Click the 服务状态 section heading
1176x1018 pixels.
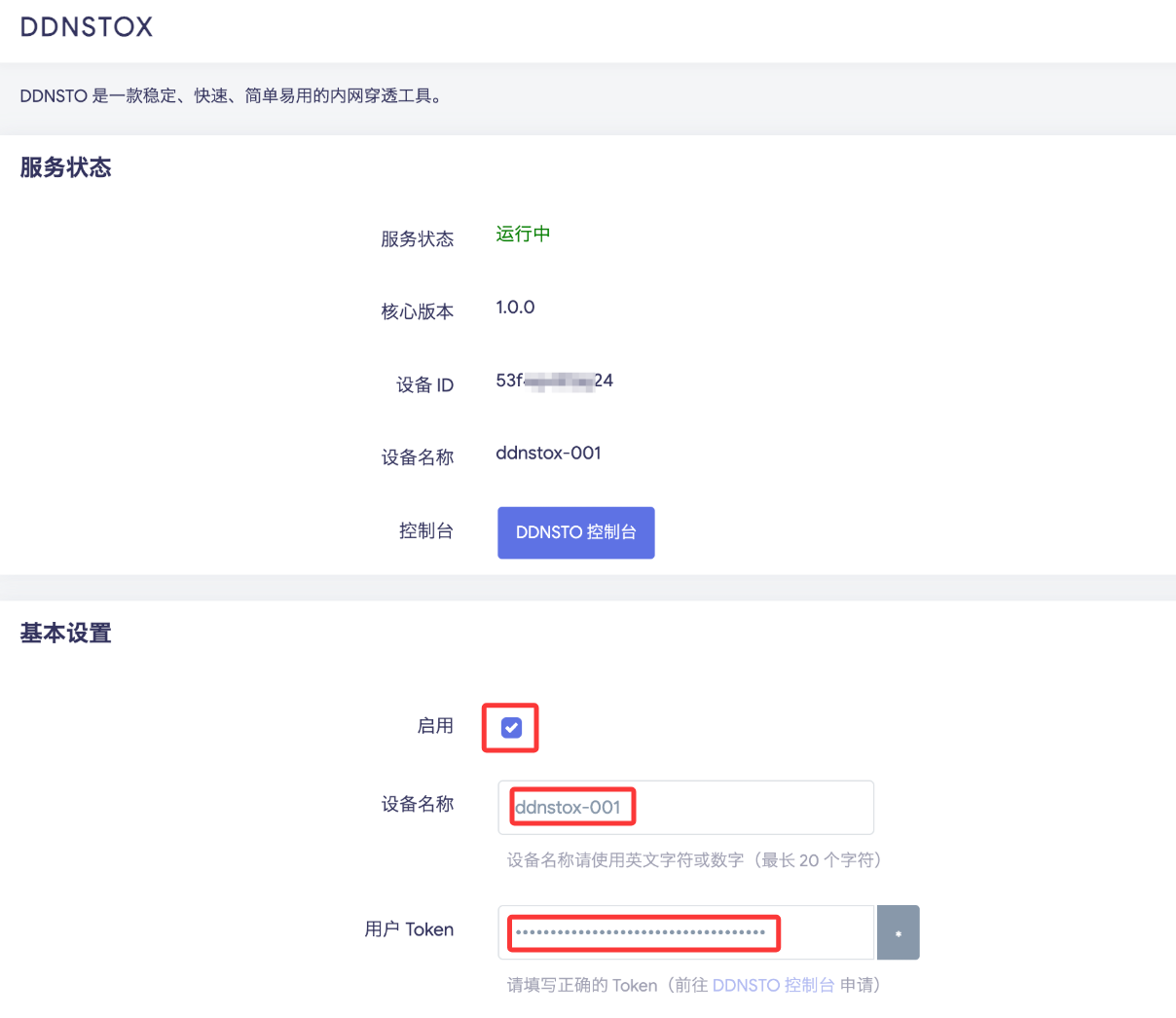pyautogui.click(x=65, y=167)
